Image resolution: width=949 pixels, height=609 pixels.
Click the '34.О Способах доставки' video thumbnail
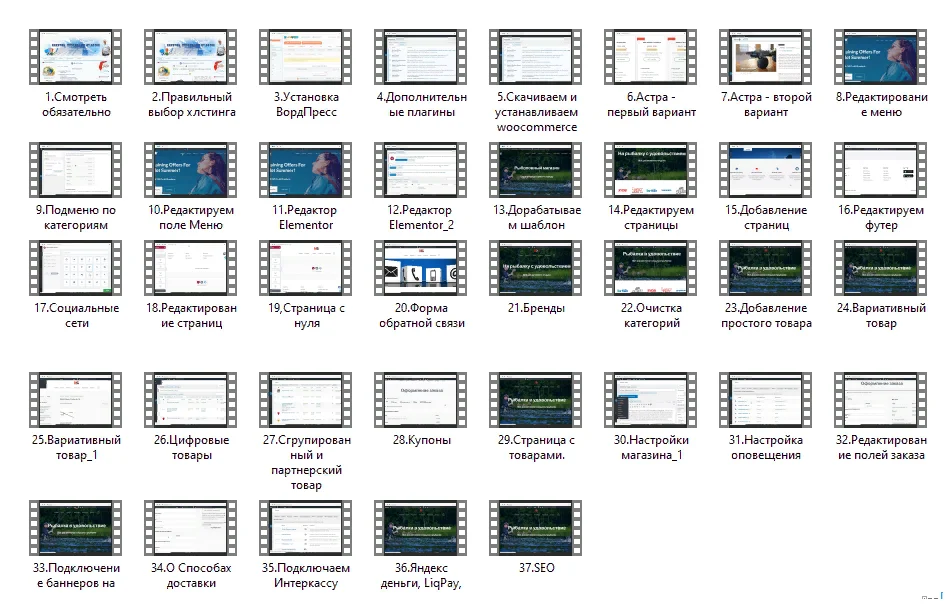tap(191, 527)
